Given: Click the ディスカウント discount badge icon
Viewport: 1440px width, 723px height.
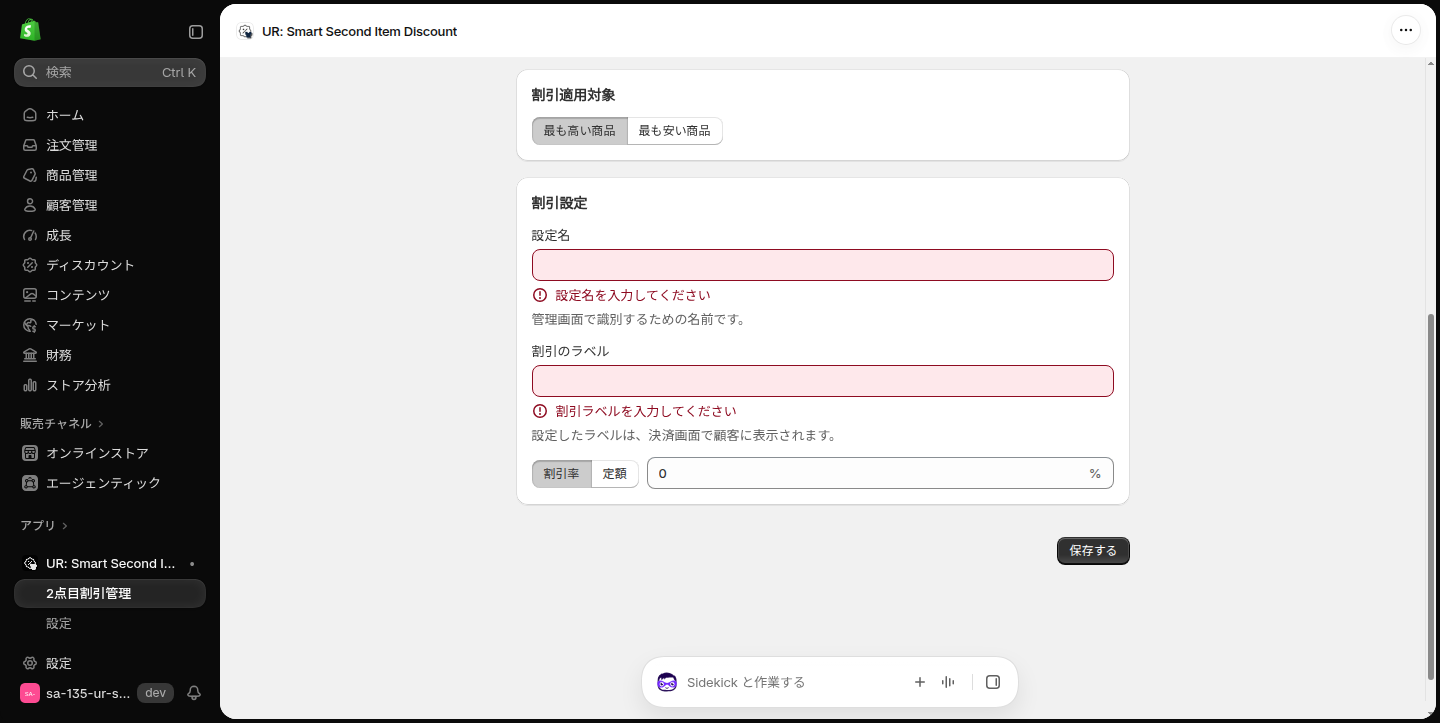Looking at the screenshot, I should click(x=30, y=265).
